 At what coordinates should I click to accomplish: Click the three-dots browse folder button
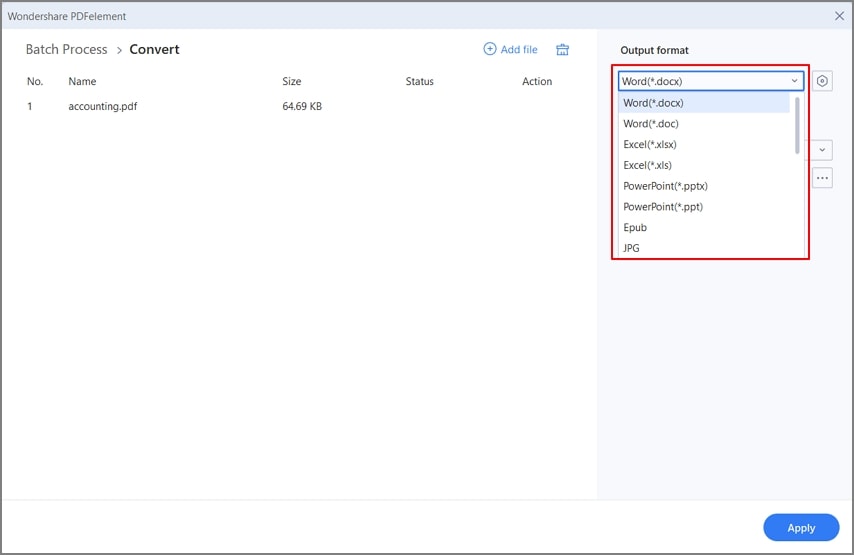coord(822,178)
